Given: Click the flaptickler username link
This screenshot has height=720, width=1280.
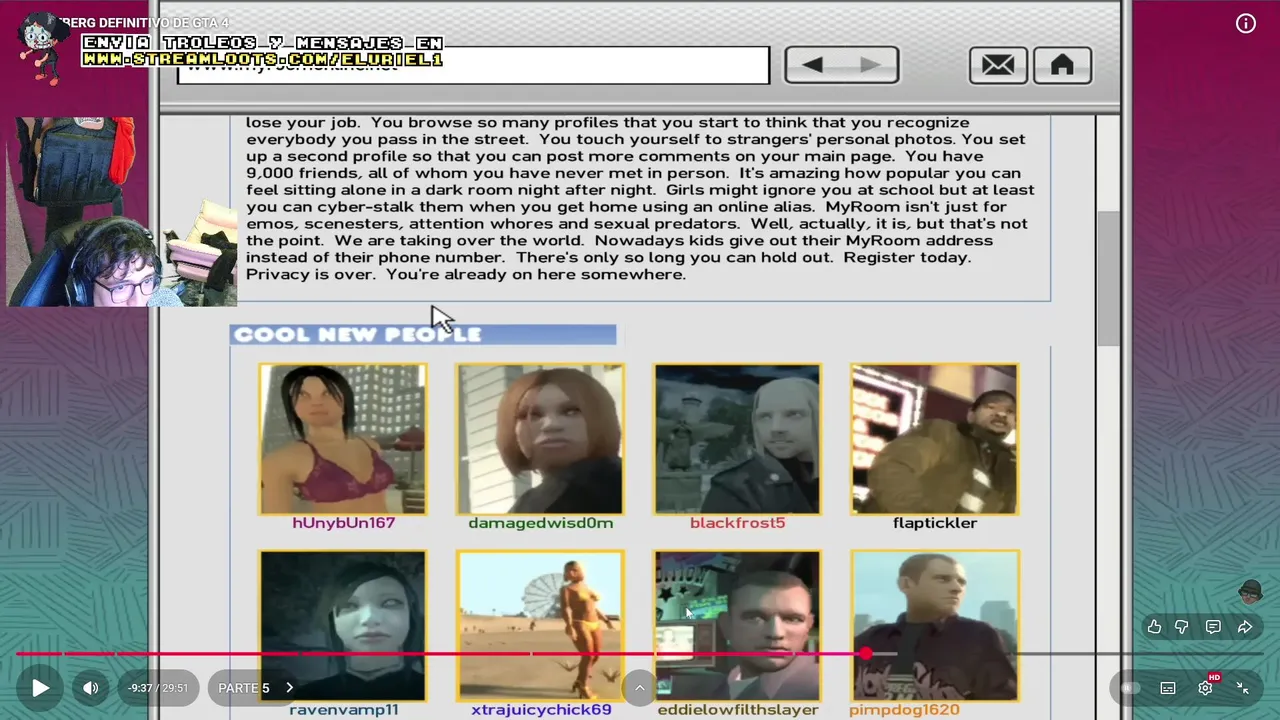Looking at the screenshot, I should coord(935,523).
